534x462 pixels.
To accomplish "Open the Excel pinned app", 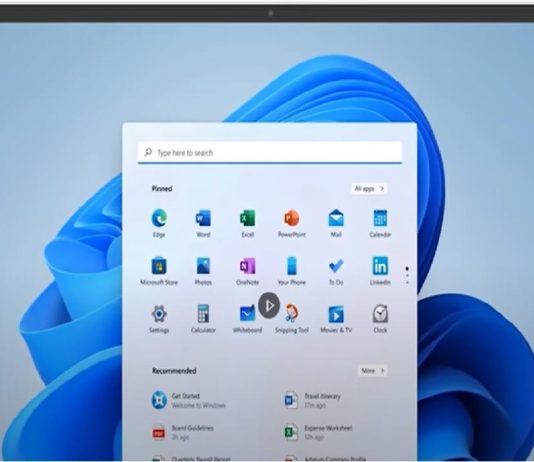I will point(248,218).
